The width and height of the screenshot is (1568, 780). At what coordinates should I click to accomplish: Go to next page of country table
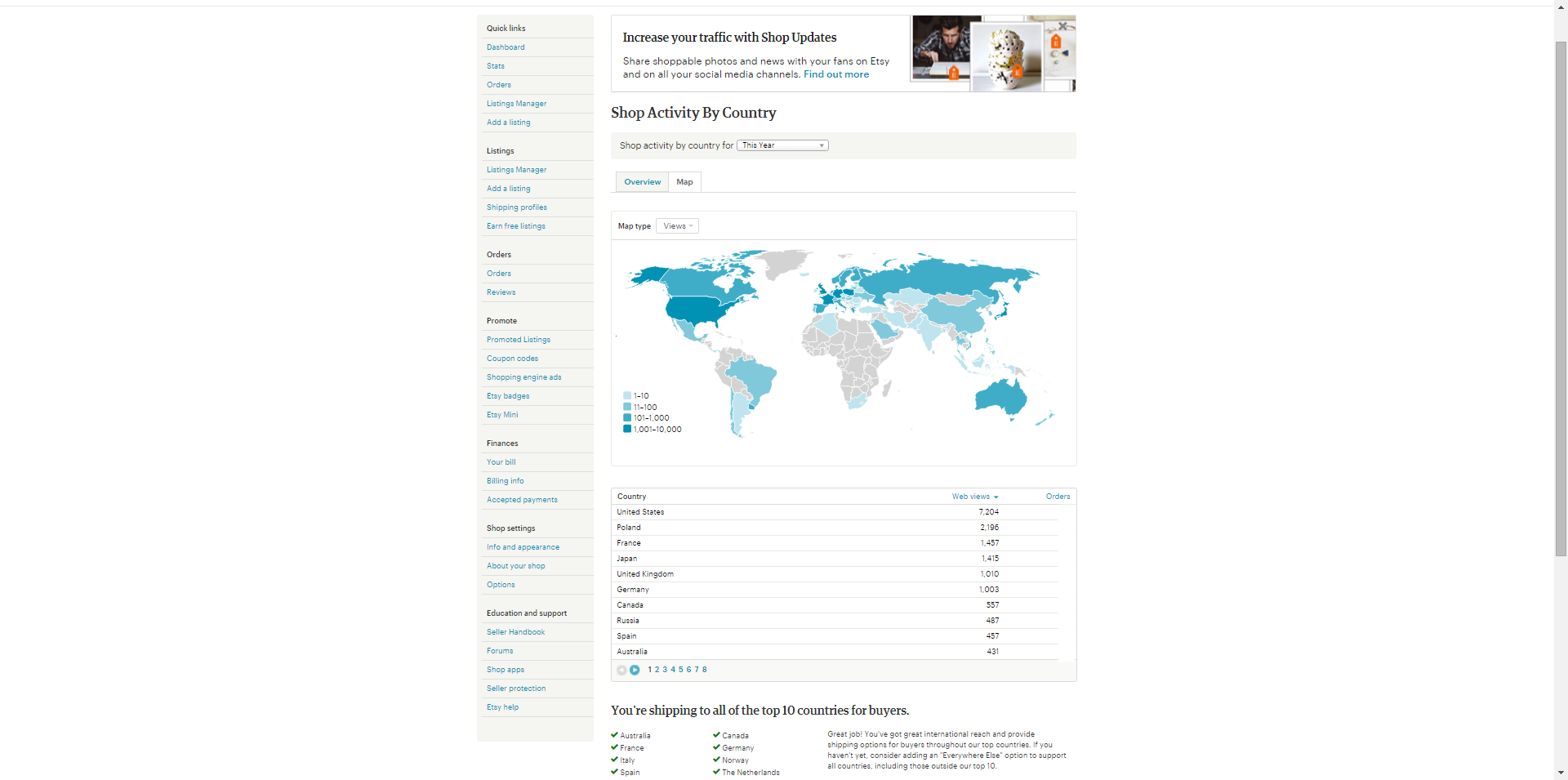[x=635, y=670]
